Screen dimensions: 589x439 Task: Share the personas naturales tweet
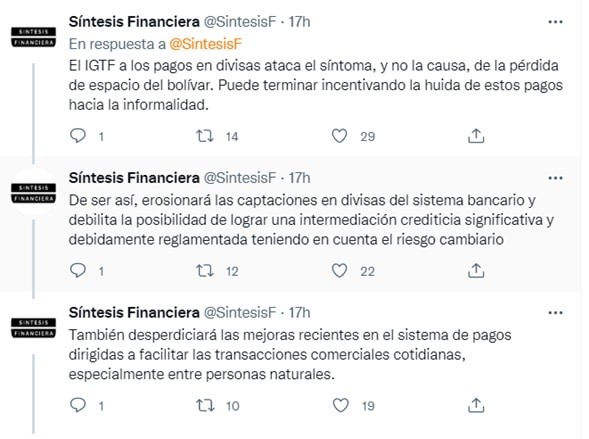pos(476,405)
